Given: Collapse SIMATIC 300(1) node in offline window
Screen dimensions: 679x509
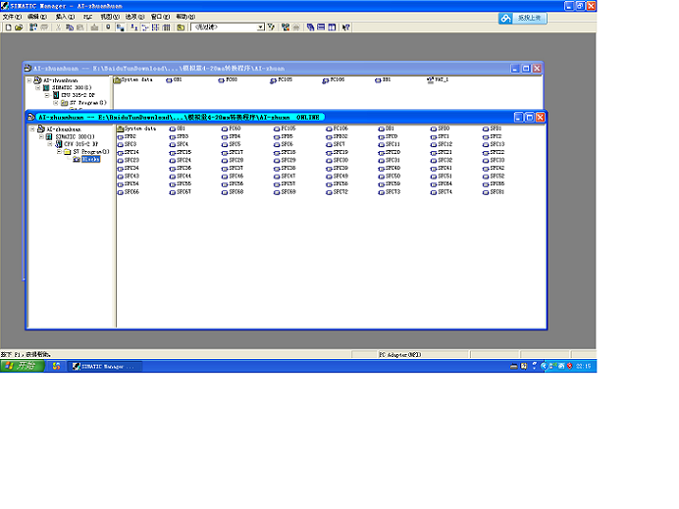Looking at the screenshot, I should point(38,88).
